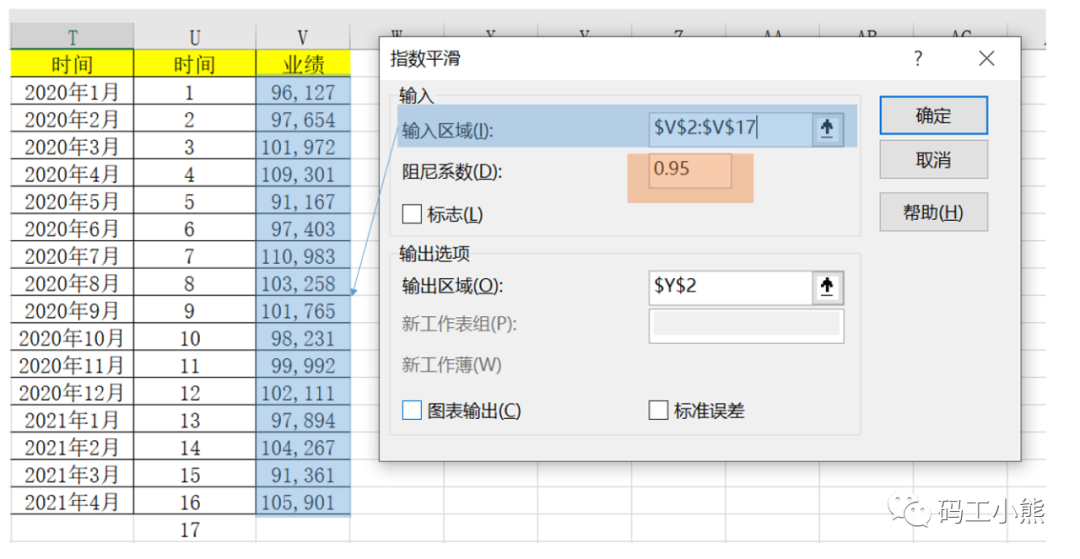1080x559 pixels.
Task: Select cell 2020年5月
Action: (x=72, y=201)
